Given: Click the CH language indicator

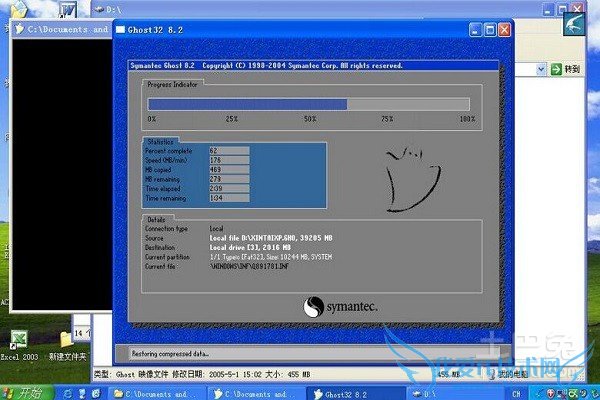Looking at the screenshot, I should [516, 394].
